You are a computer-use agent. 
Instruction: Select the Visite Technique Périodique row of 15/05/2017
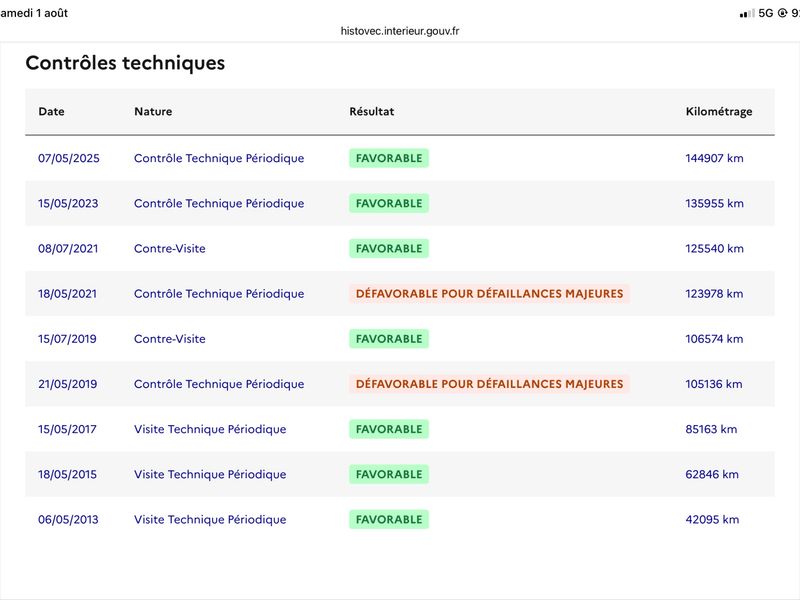coord(400,429)
